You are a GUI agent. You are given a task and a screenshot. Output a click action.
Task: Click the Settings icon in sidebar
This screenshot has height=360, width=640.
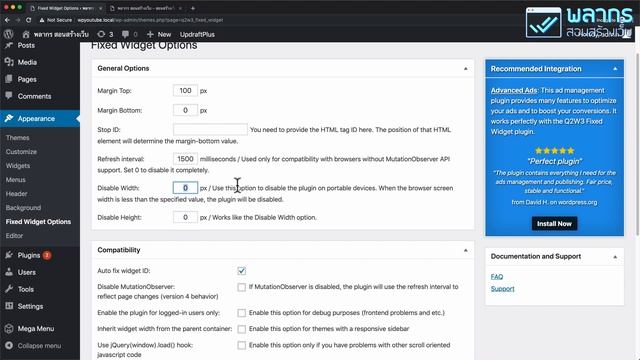coord(9,306)
